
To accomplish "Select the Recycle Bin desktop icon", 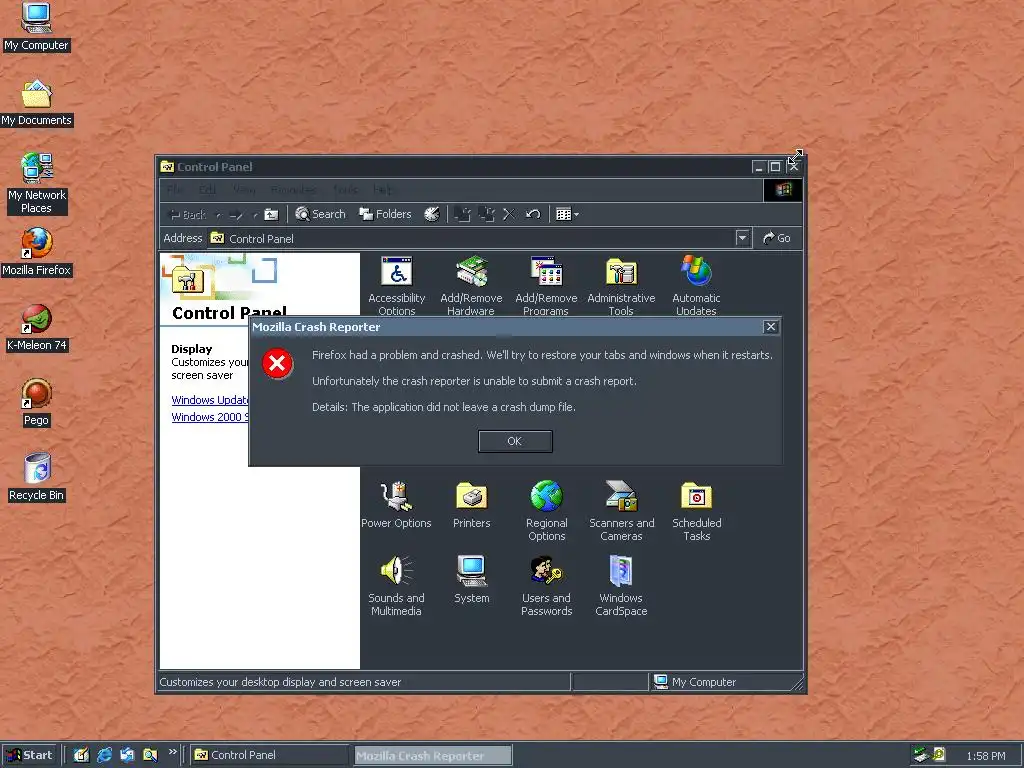I will [37, 477].
